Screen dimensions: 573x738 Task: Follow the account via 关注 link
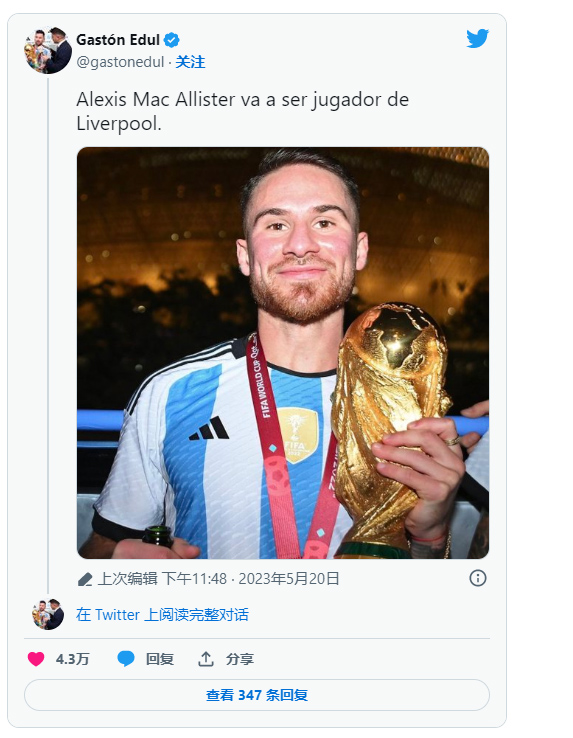tap(190, 62)
